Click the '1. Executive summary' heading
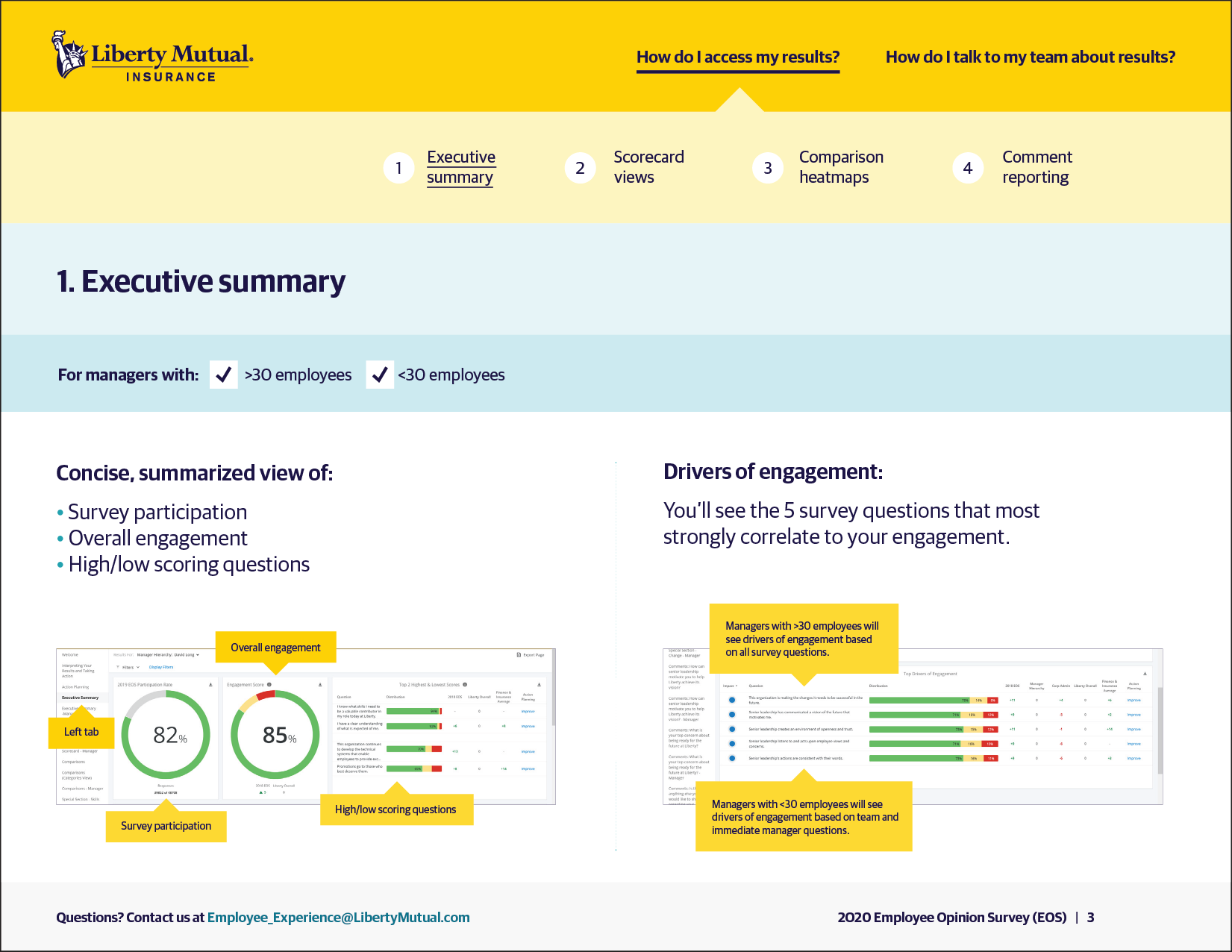 201,281
